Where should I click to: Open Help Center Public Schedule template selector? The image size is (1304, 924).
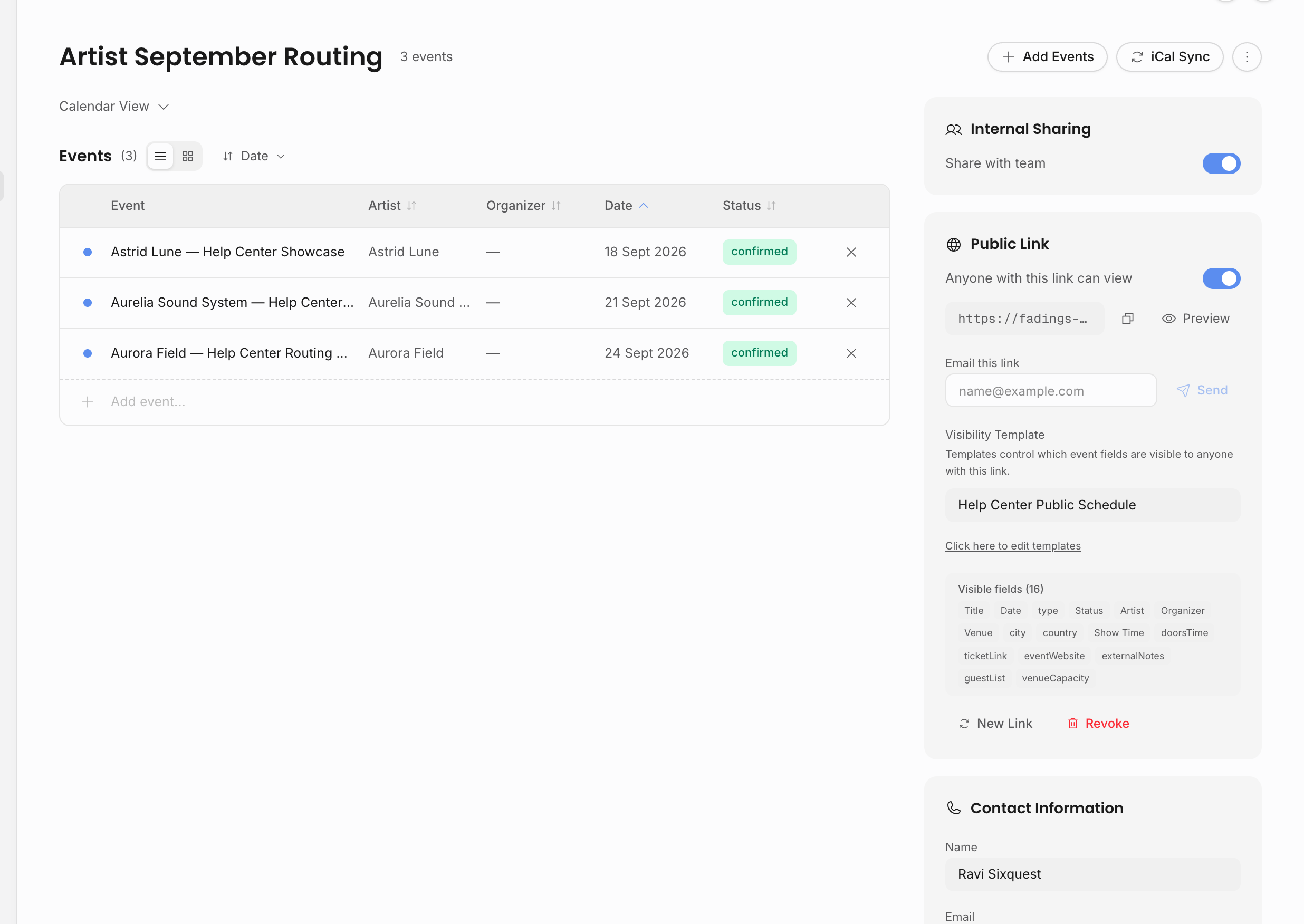coord(1092,505)
